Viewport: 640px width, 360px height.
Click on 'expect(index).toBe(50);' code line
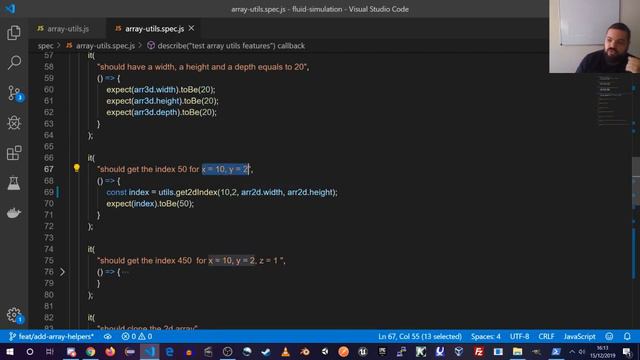pos(150,203)
